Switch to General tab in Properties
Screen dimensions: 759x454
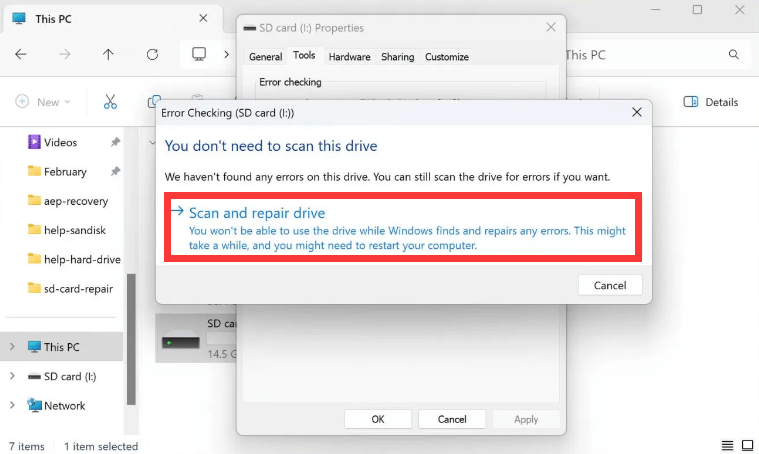[265, 57]
